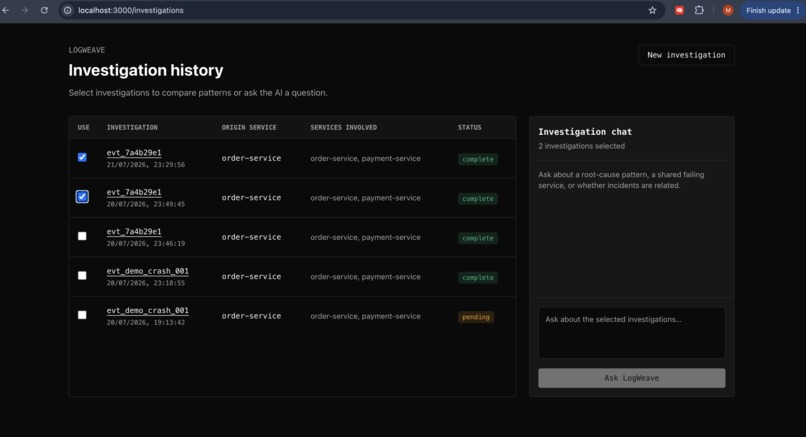Screen dimensions: 806x437
Task: Click the Ask about the selected investigations textbox
Action: pyautogui.click(x=632, y=333)
